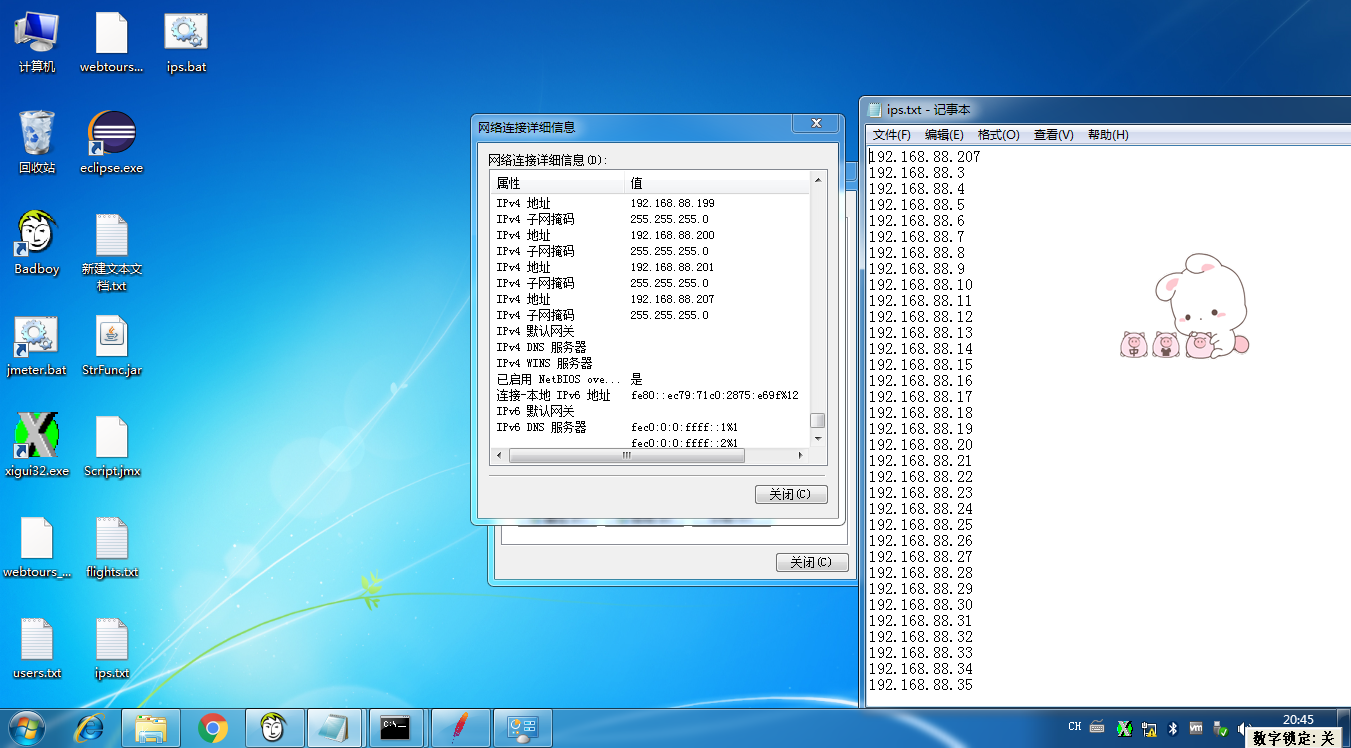
Task: Click the details list vertical scrollbar down arrow
Action: tap(817, 439)
